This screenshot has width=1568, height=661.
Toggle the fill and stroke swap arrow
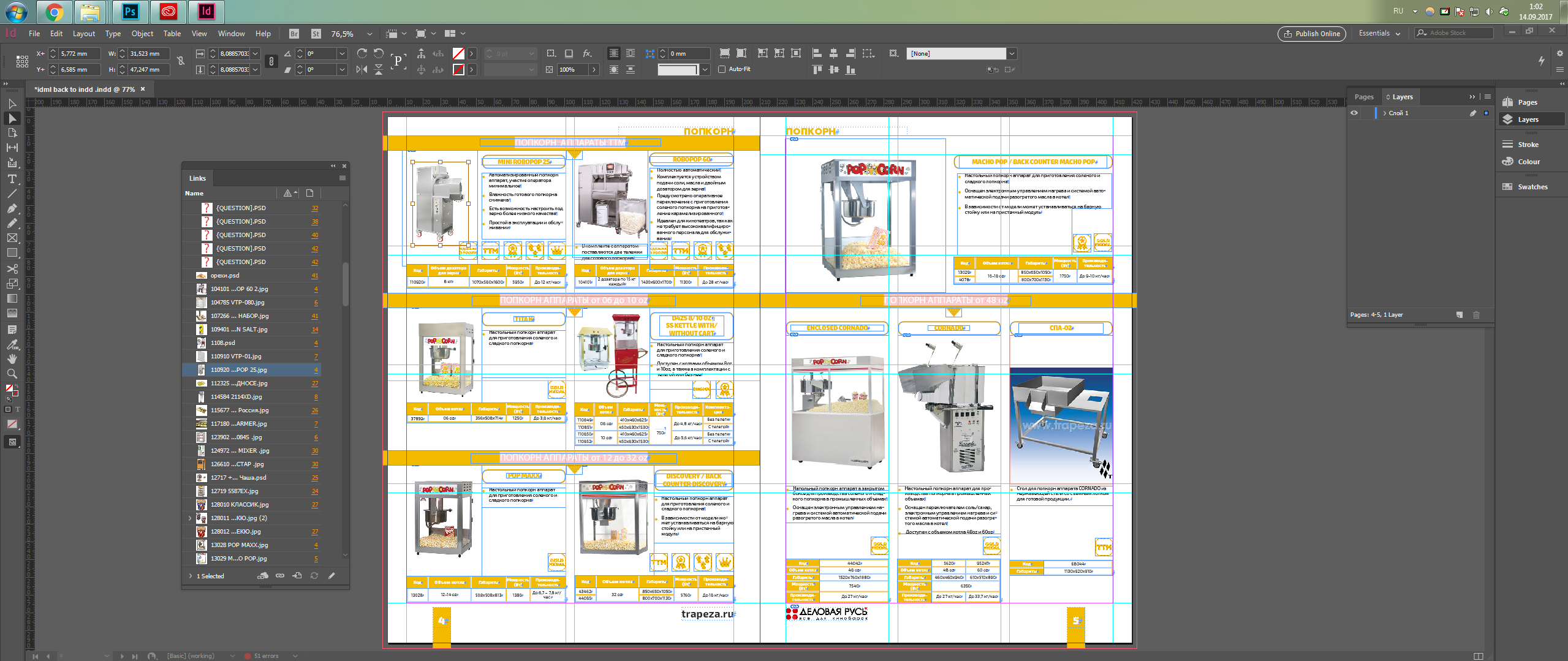pyautogui.click(x=16, y=386)
